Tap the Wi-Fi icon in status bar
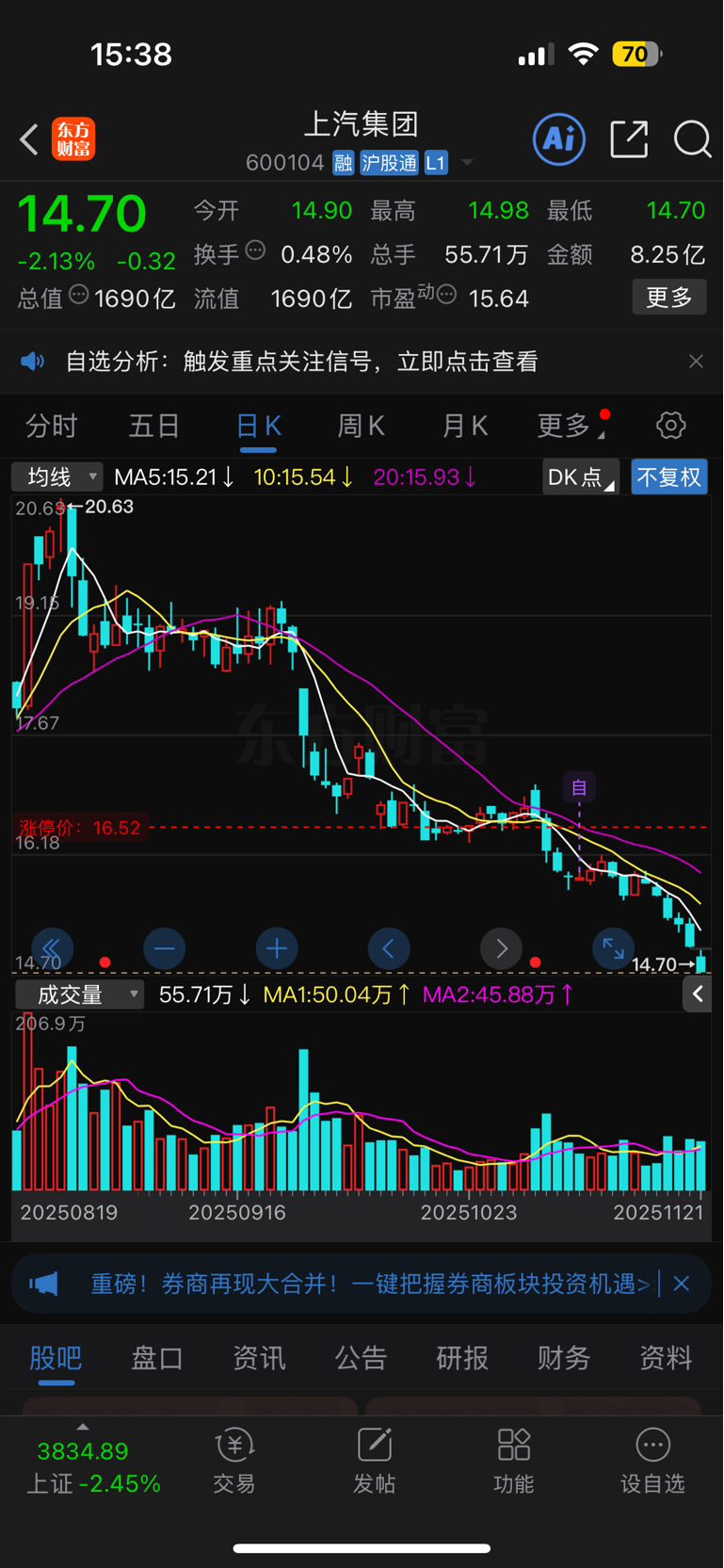 [584, 55]
